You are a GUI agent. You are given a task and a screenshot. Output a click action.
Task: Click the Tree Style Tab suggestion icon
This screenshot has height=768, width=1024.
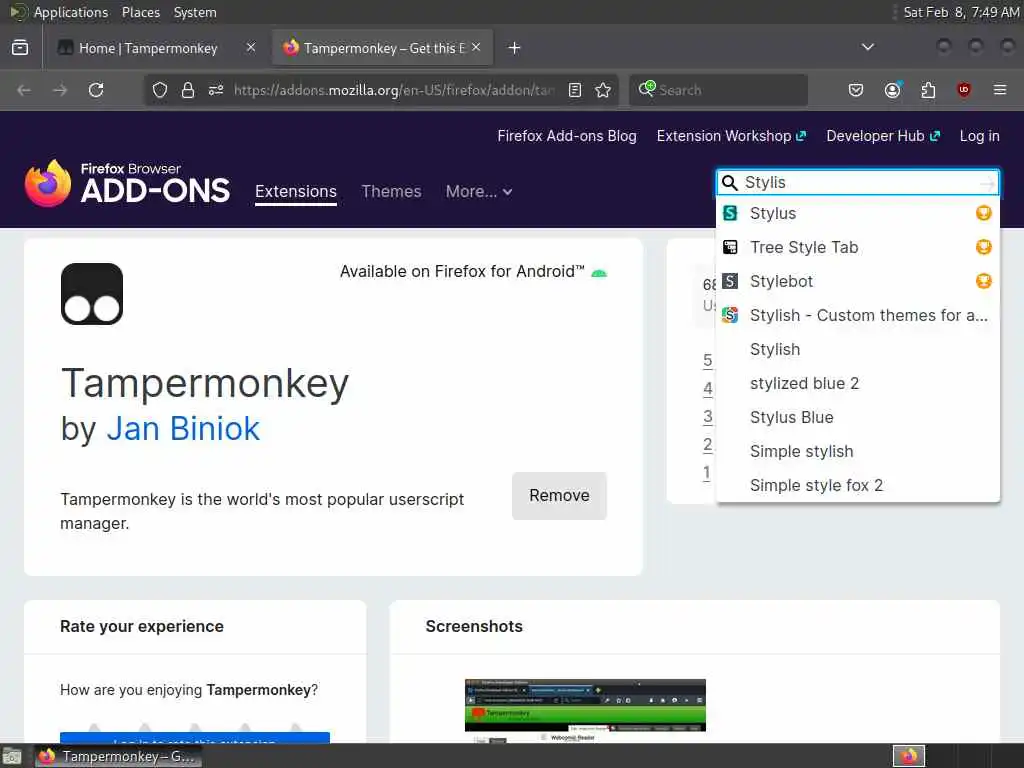tap(730, 247)
